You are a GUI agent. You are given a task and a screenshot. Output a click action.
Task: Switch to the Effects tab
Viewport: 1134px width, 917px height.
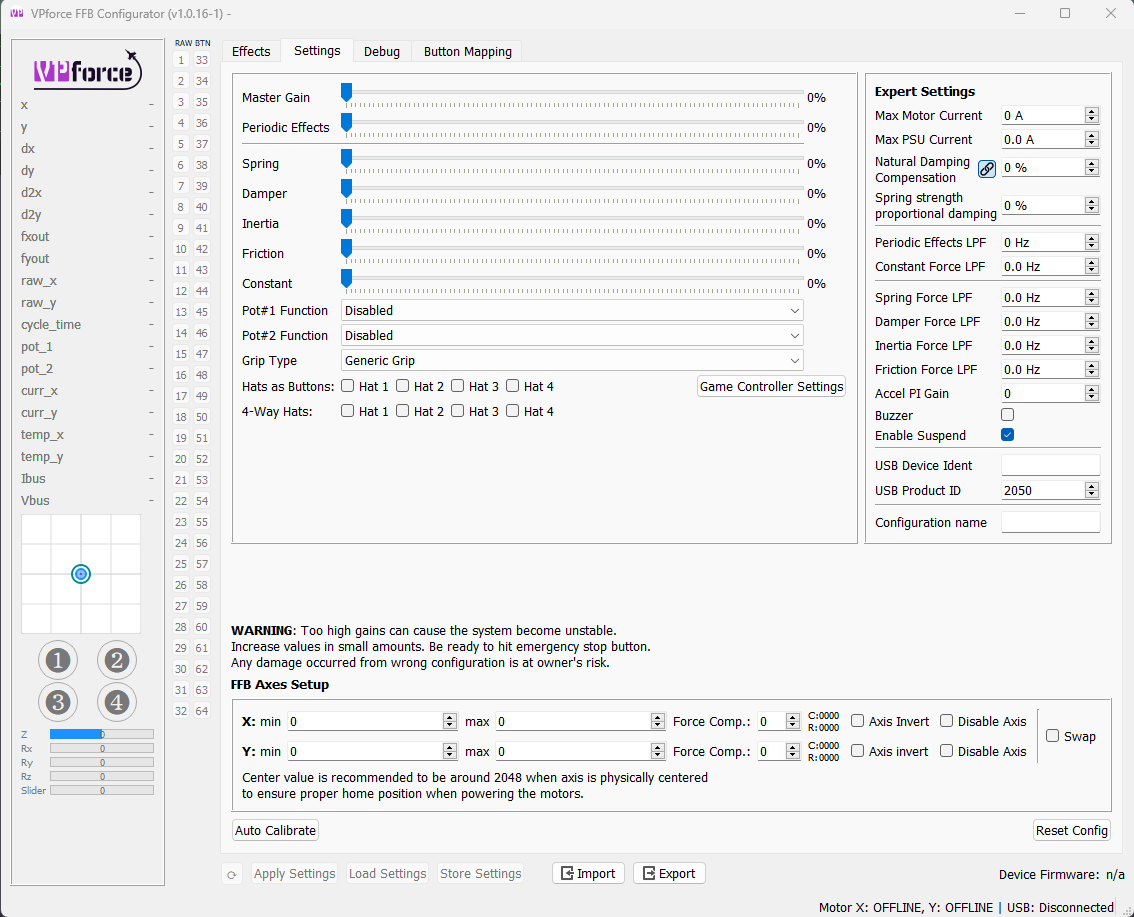click(x=251, y=51)
